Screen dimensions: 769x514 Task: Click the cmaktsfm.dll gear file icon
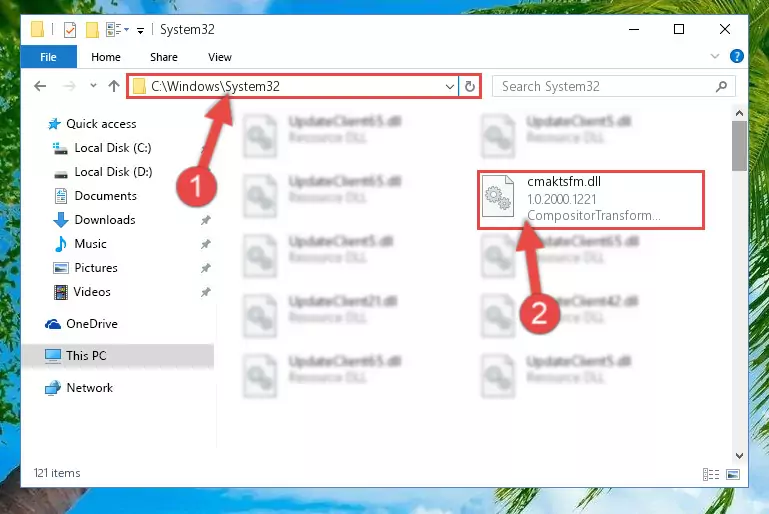[x=498, y=196]
